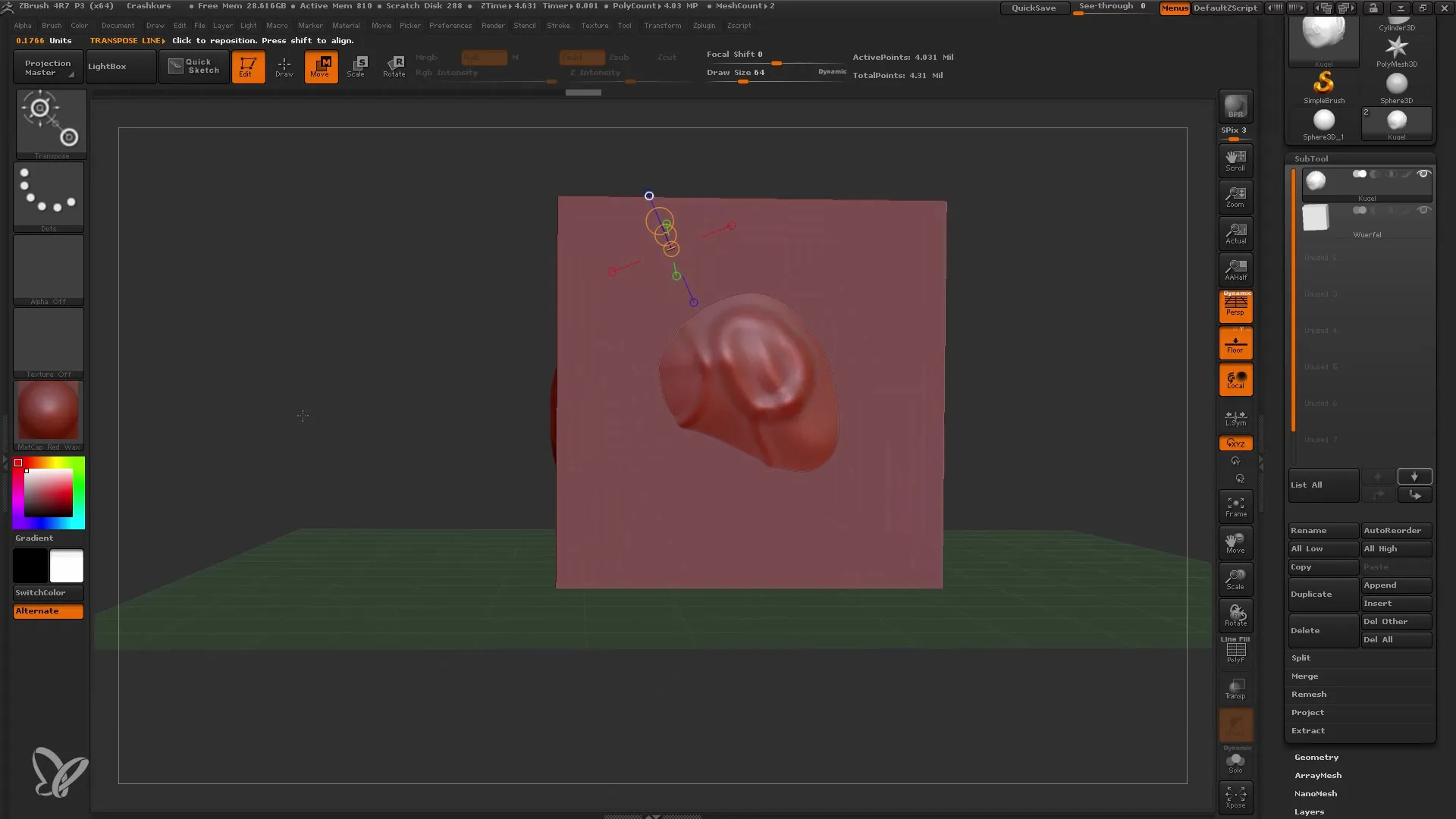Open the Render menu
This screenshot has height=819, width=1456.
point(493,26)
